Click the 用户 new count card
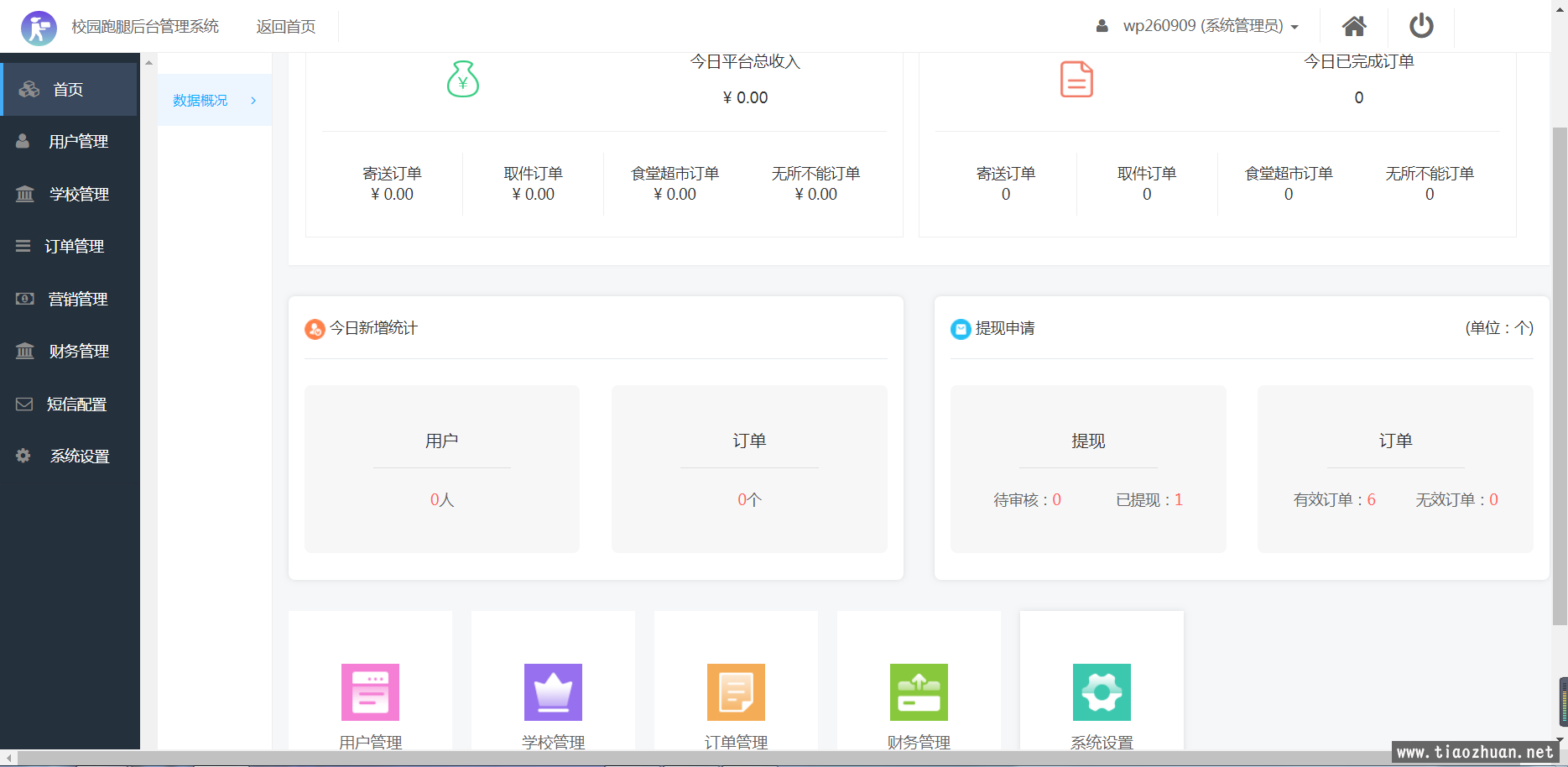Viewport: 1568px width, 767px height. [x=442, y=469]
